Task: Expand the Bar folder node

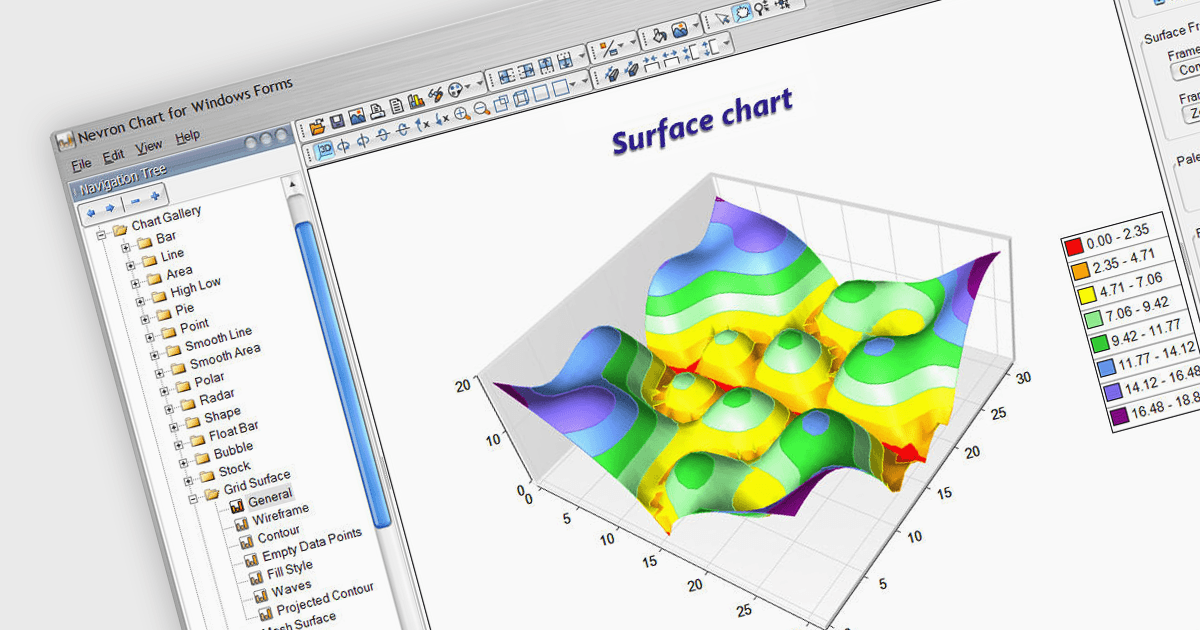Action: click(x=126, y=248)
